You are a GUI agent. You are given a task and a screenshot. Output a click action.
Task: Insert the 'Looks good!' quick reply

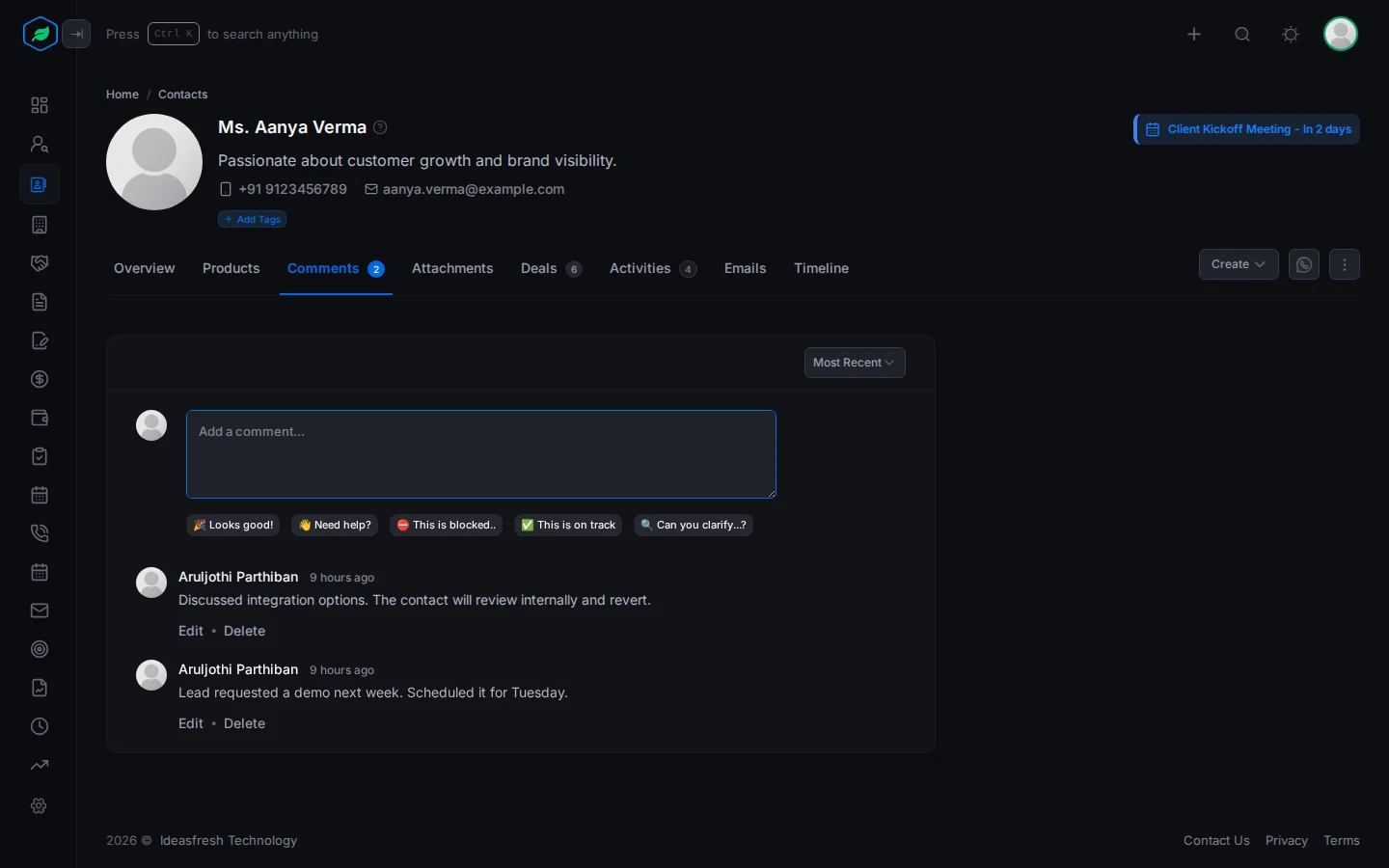click(232, 525)
